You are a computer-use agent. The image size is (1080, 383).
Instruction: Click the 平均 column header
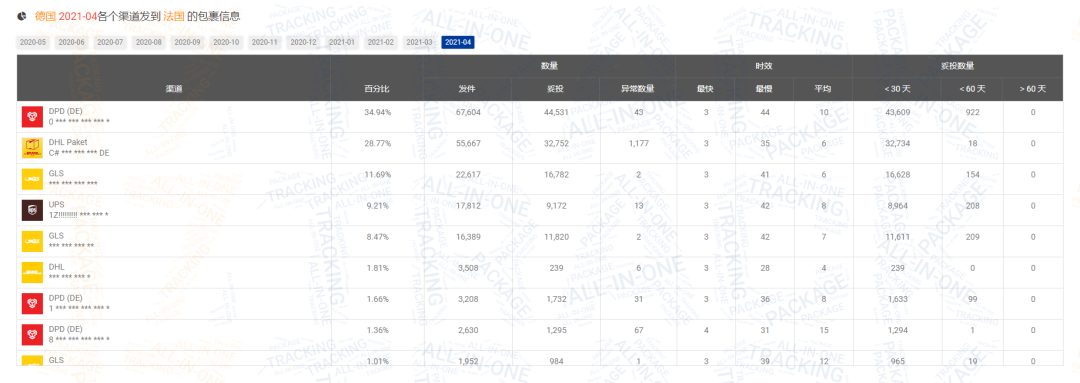[823, 89]
